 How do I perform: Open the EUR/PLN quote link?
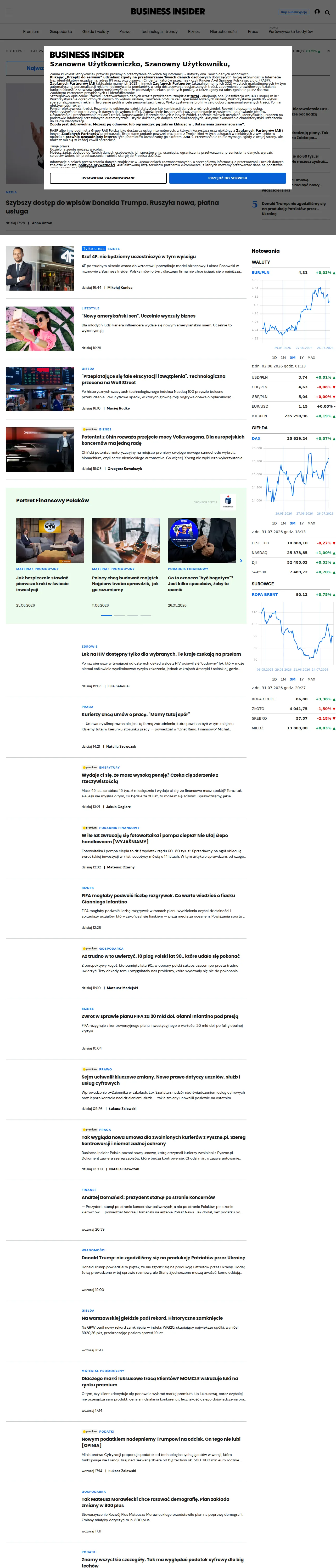click(x=260, y=273)
